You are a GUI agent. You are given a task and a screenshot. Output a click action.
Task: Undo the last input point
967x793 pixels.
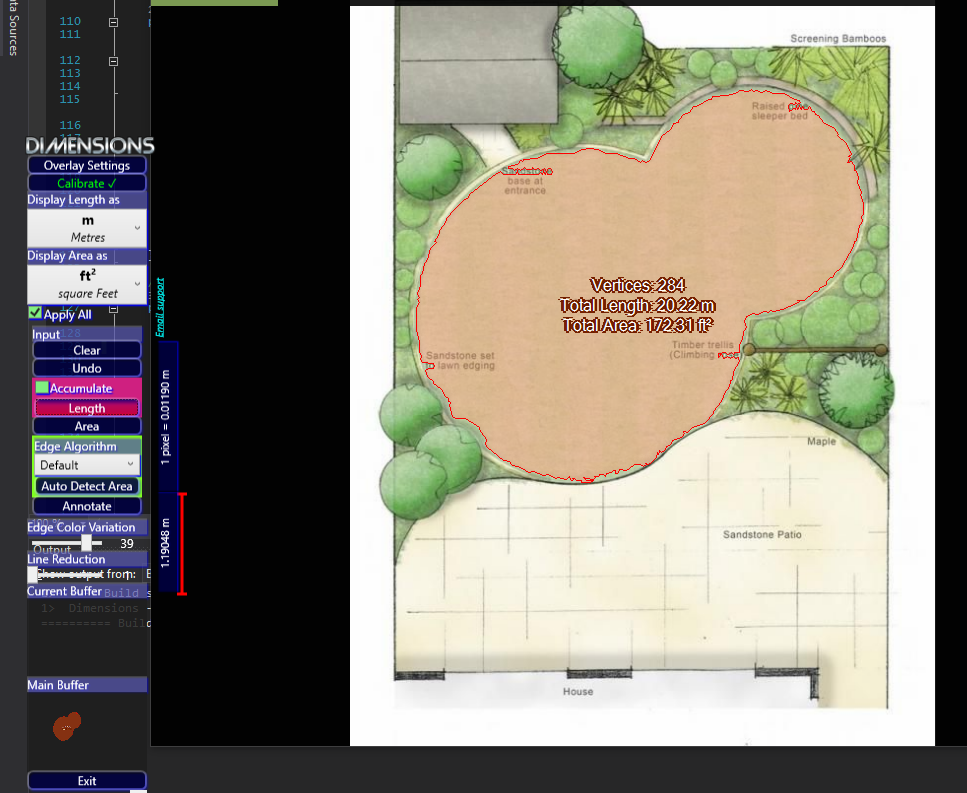(x=87, y=368)
